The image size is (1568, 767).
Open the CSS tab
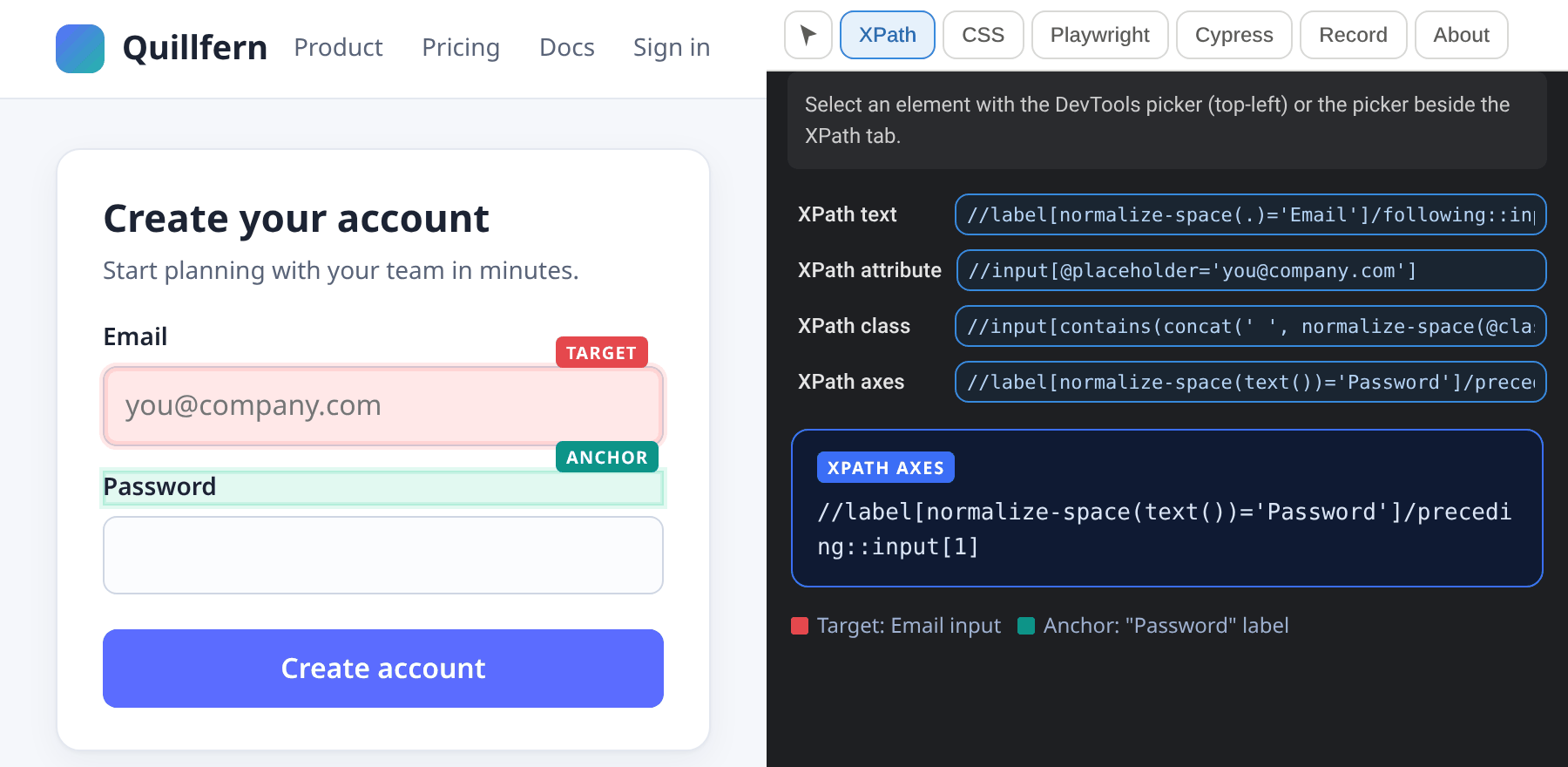[x=983, y=35]
